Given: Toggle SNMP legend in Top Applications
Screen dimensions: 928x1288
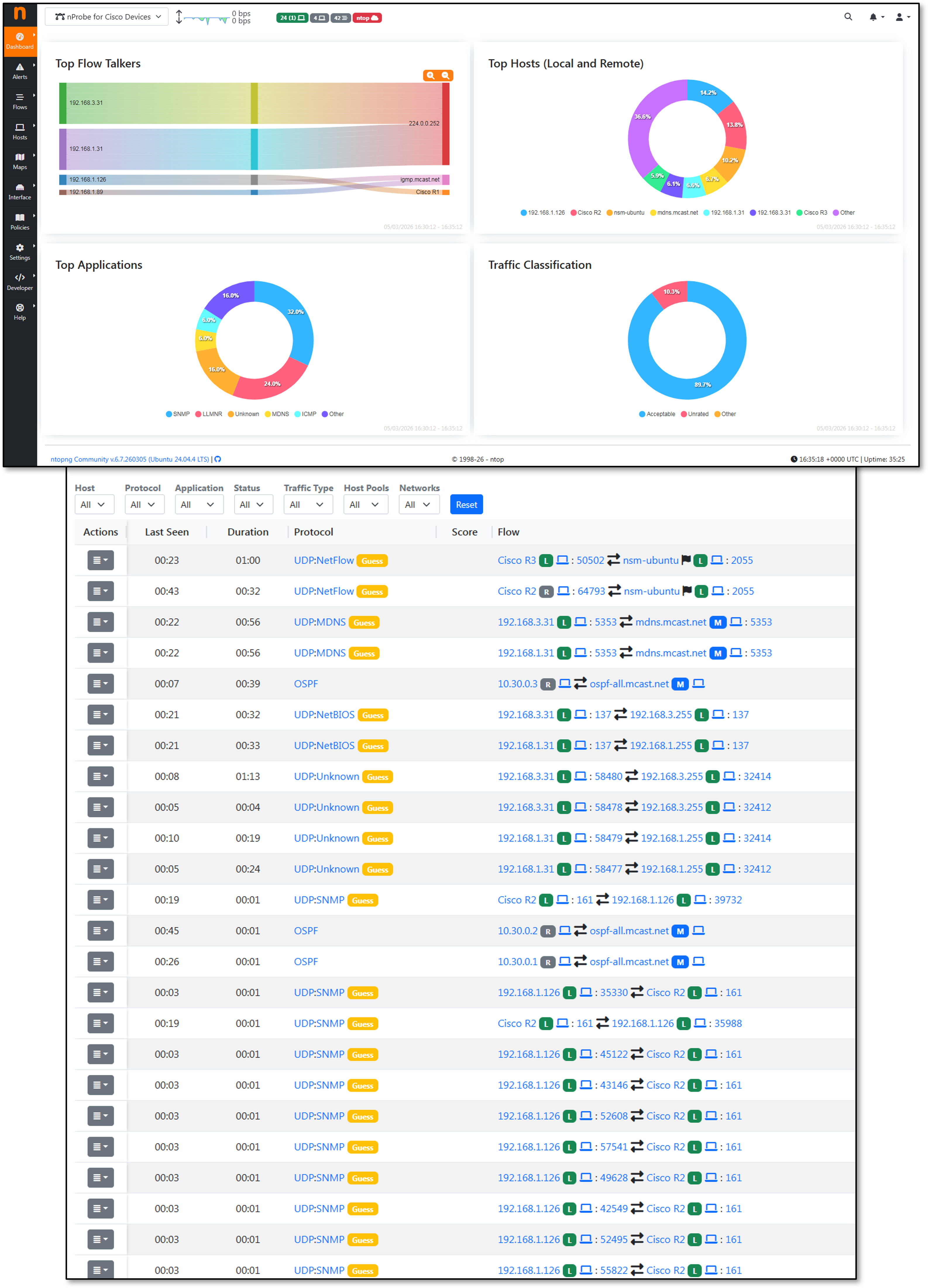Looking at the screenshot, I should [x=178, y=414].
